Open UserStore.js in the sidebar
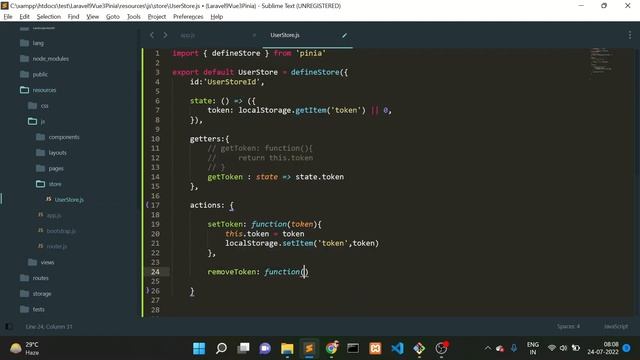640x360 pixels. coord(69,200)
